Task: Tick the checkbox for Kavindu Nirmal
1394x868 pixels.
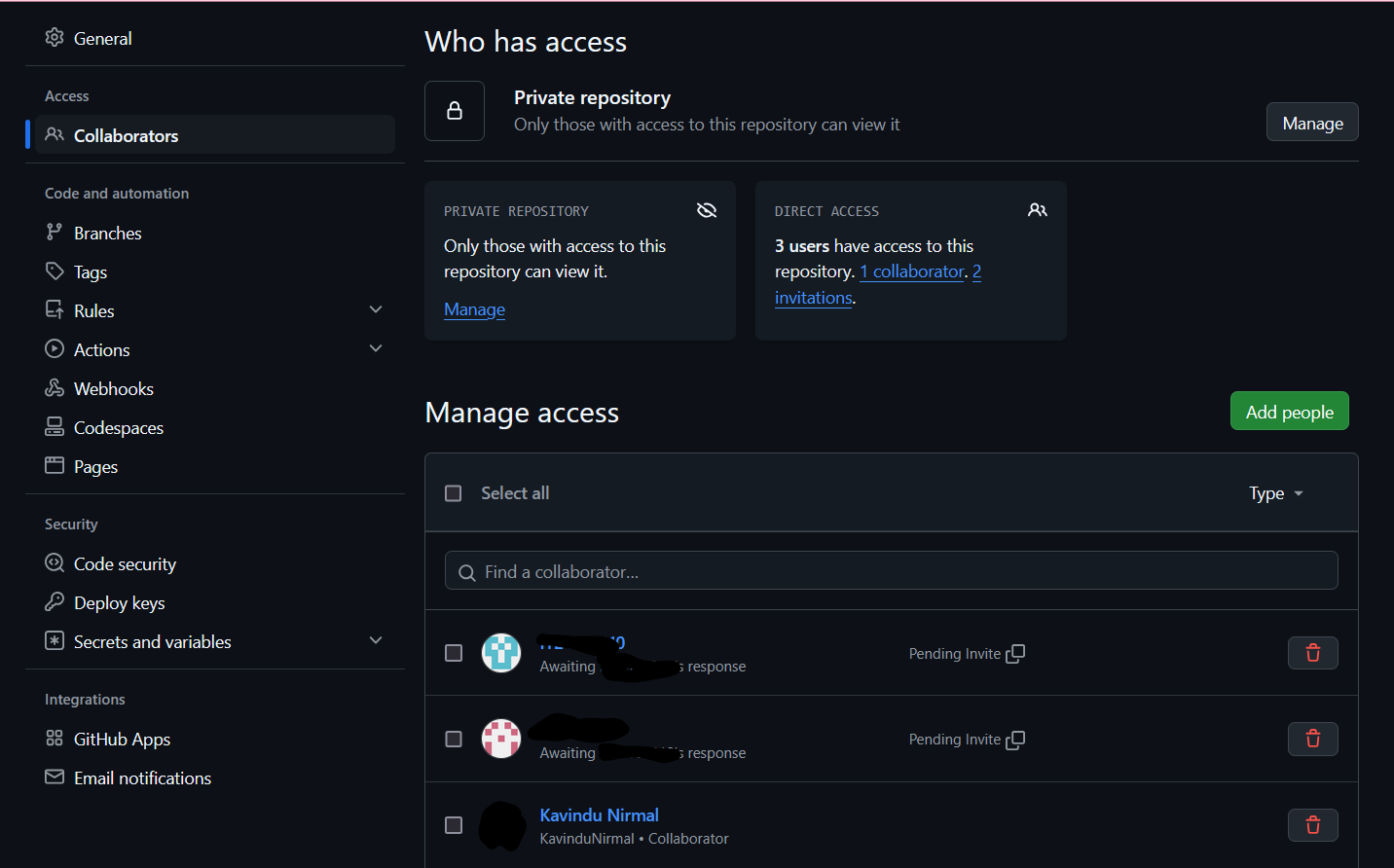Action: tap(454, 825)
